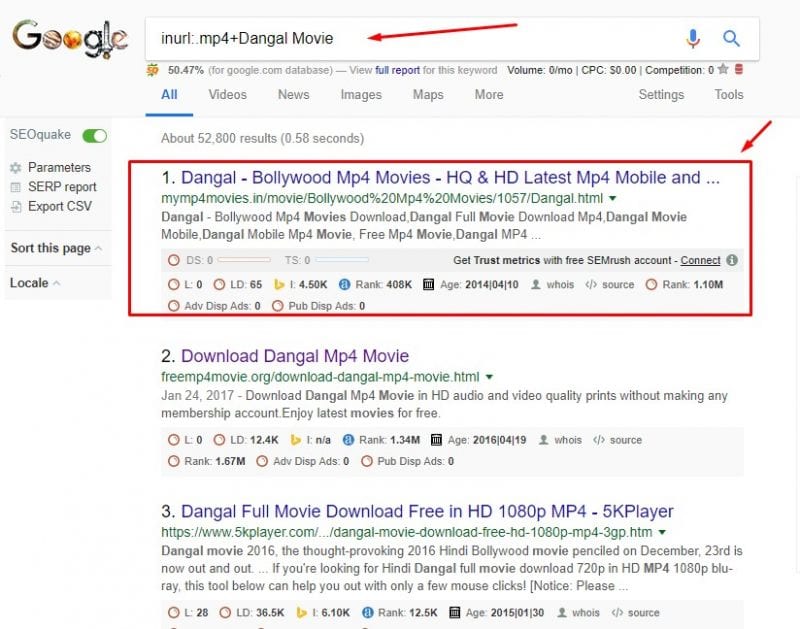Switch to the Images tab
The image size is (800, 629).
361,94
